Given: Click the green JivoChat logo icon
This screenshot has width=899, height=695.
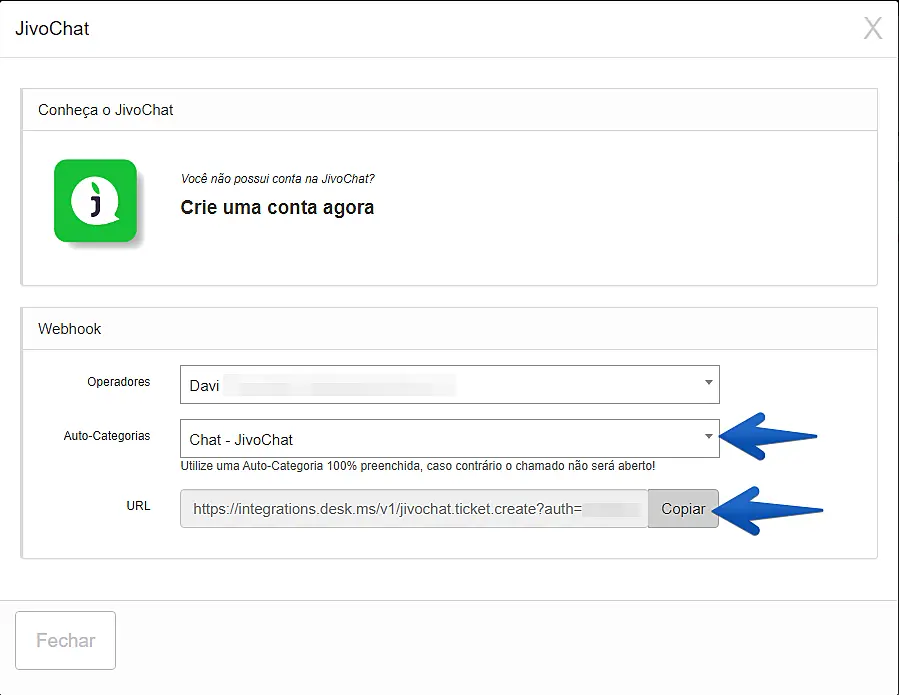Looking at the screenshot, I should point(95,200).
